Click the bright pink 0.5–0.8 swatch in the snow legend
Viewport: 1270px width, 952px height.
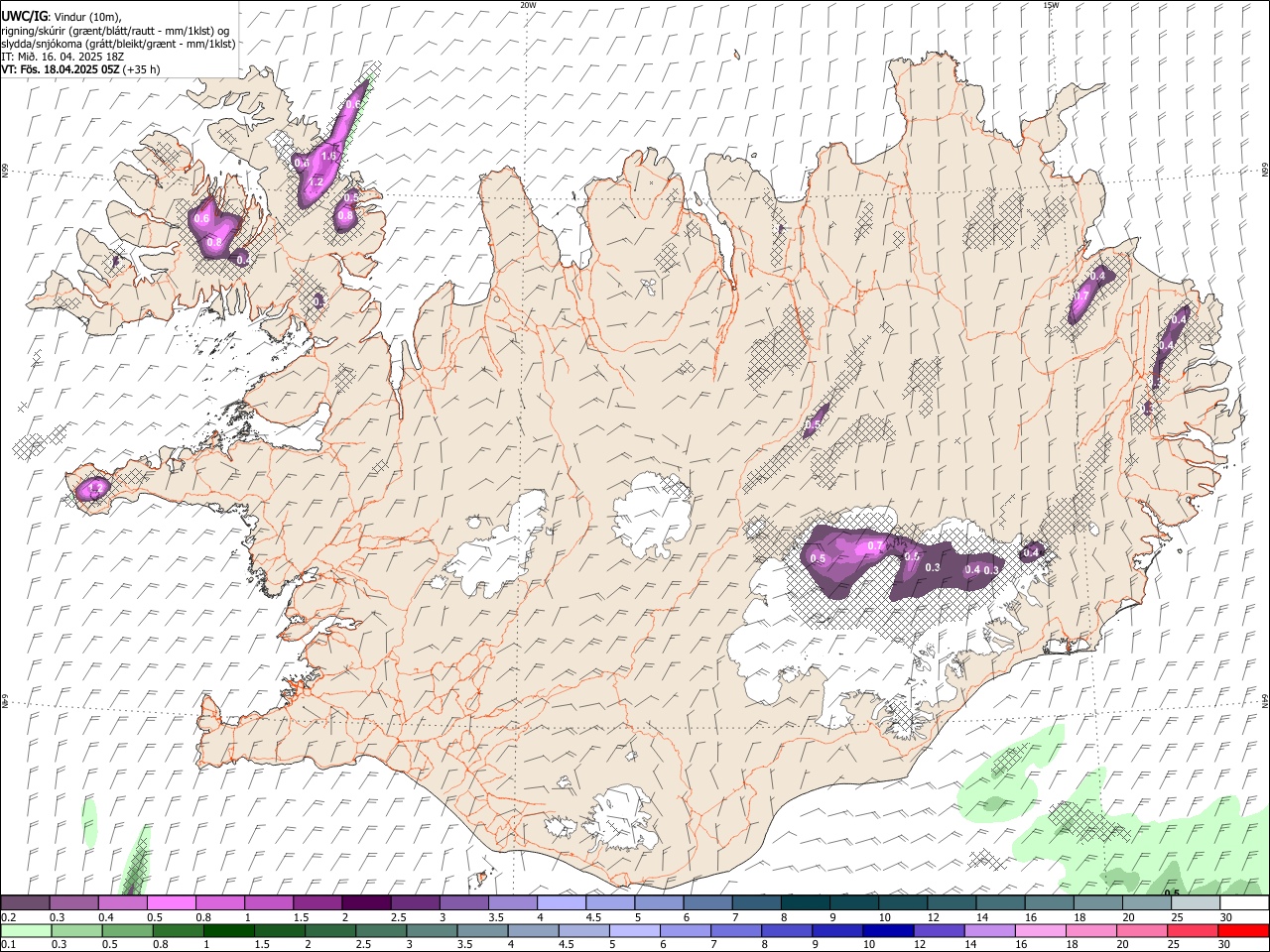[x=171, y=903]
